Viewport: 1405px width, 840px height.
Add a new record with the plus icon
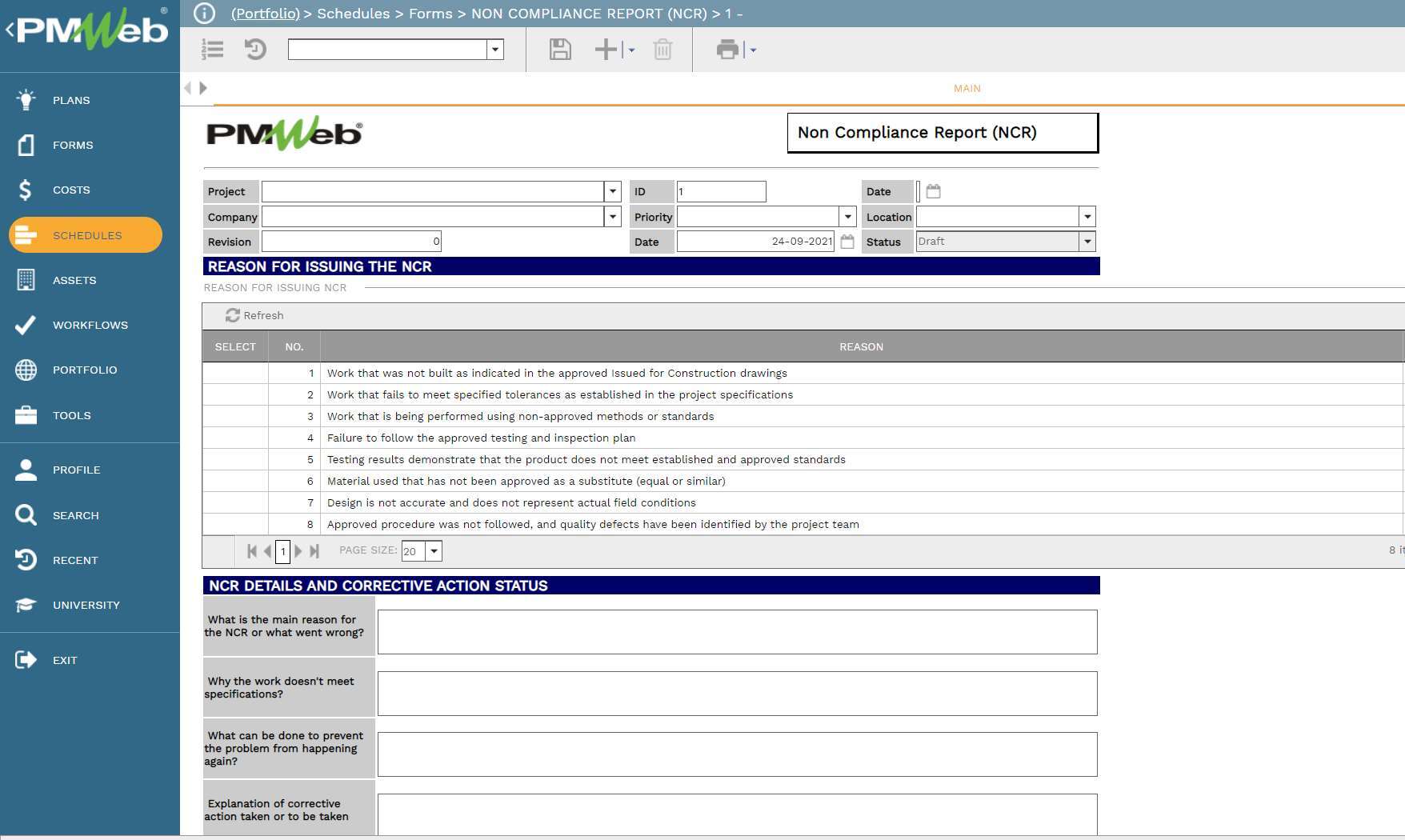click(x=606, y=50)
